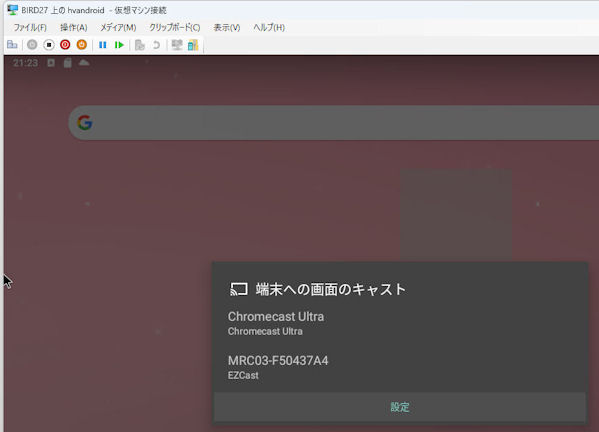Click the Google search bar
The image size is (599, 432).
[333, 123]
